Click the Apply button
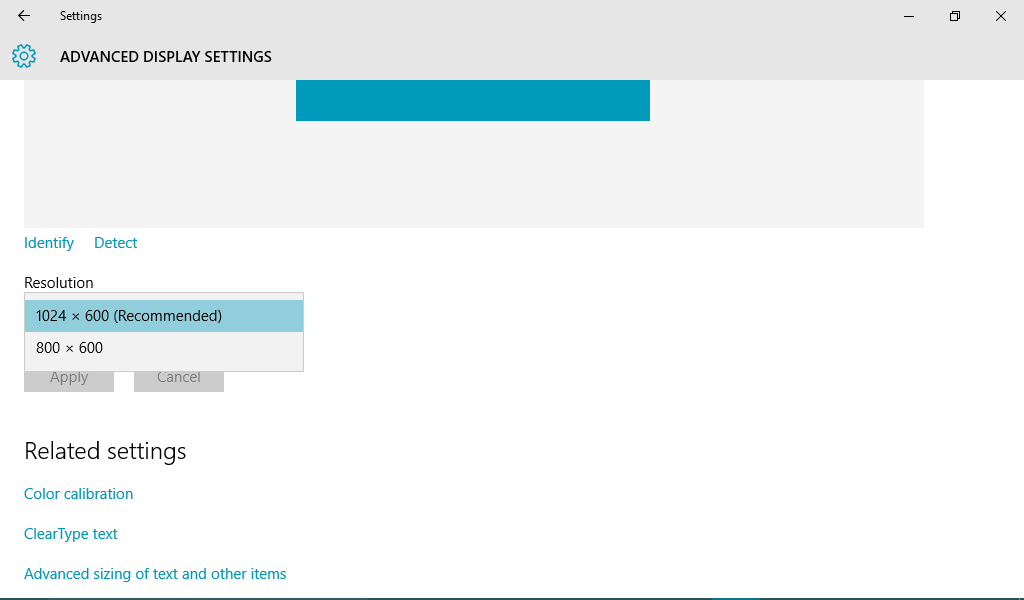This screenshot has width=1024, height=600. click(x=69, y=381)
